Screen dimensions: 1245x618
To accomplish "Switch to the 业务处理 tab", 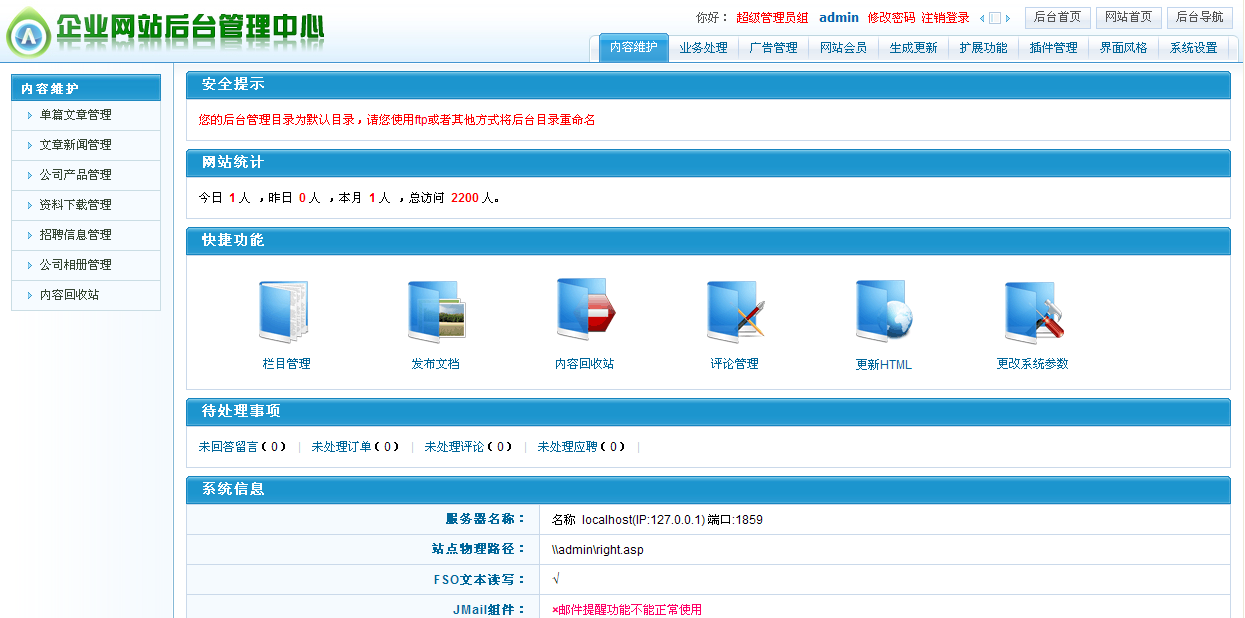I will tap(703, 48).
